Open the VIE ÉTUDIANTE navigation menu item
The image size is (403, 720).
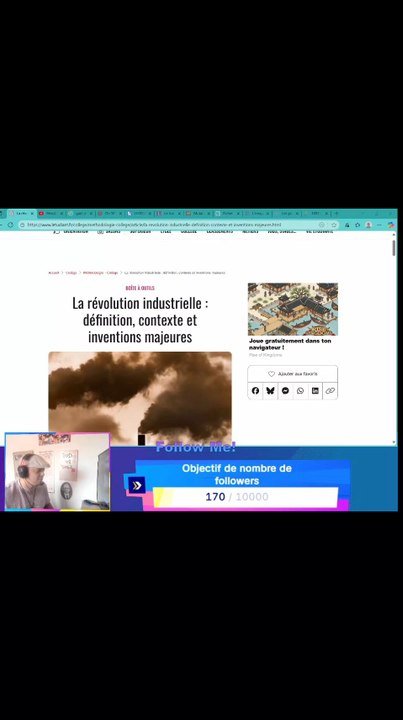[319, 232]
